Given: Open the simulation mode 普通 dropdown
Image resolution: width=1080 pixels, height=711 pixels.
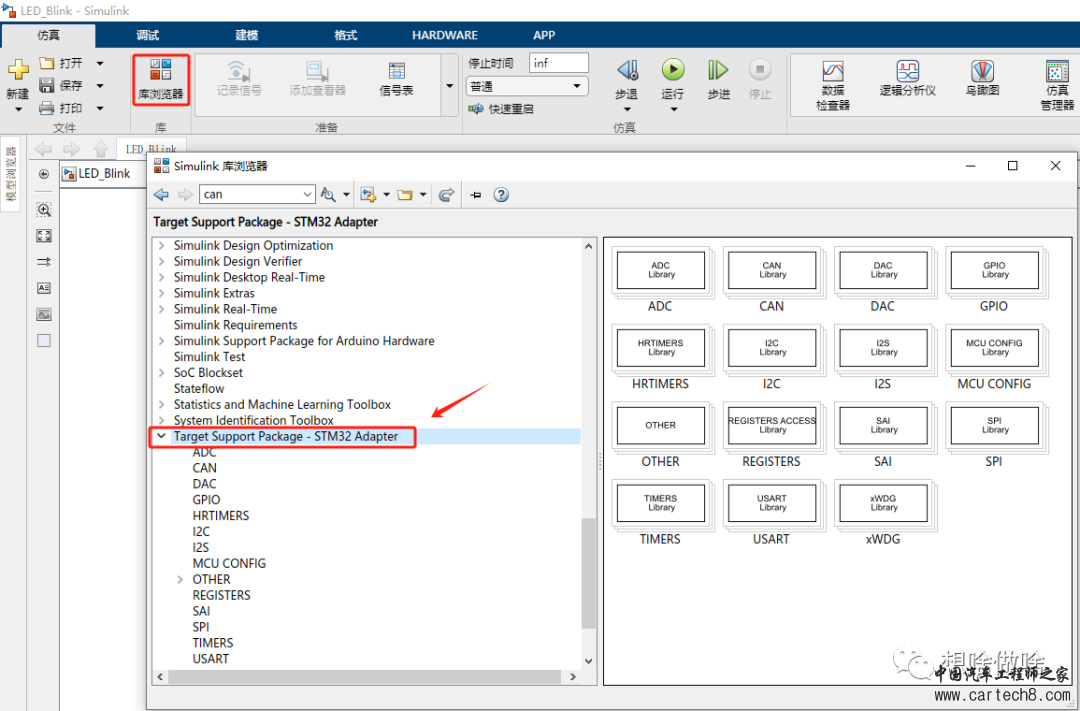Looking at the screenshot, I should (527, 86).
